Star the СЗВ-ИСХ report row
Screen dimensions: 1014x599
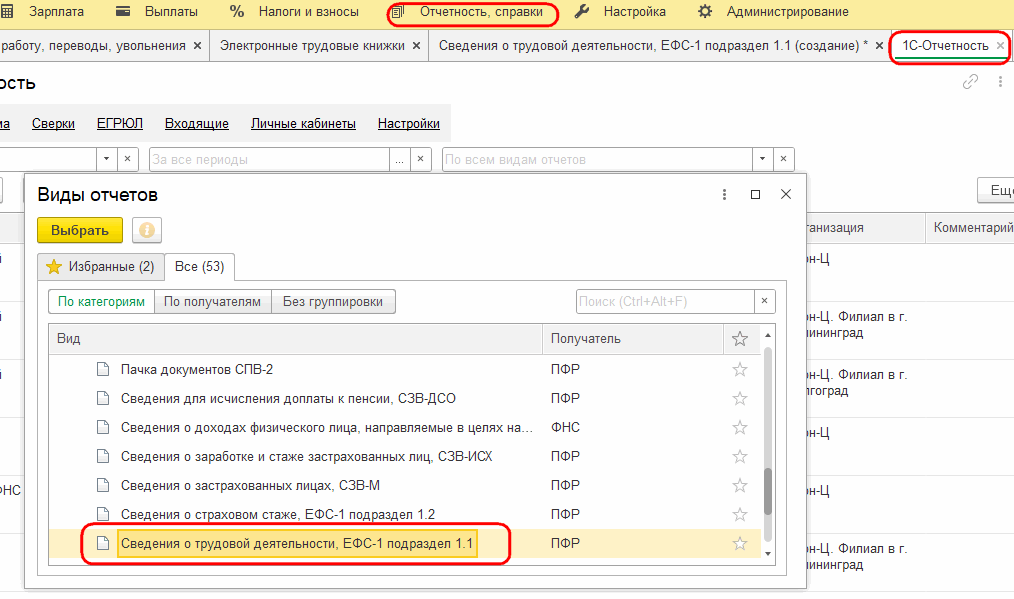click(x=740, y=457)
